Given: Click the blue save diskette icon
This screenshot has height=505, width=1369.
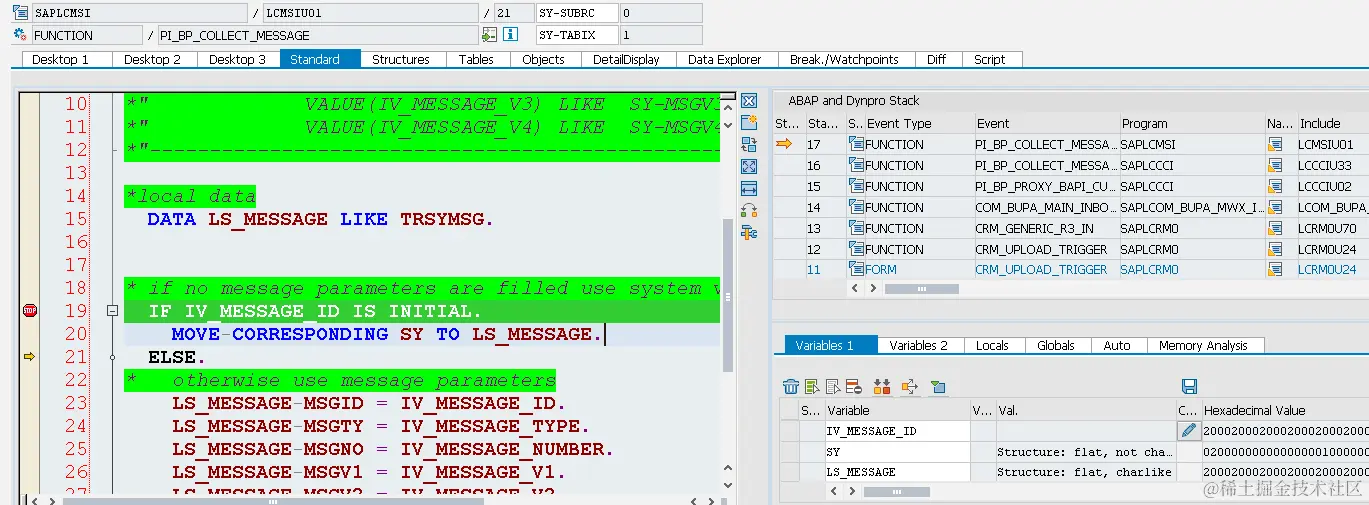Looking at the screenshot, I should click(x=1189, y=387).
